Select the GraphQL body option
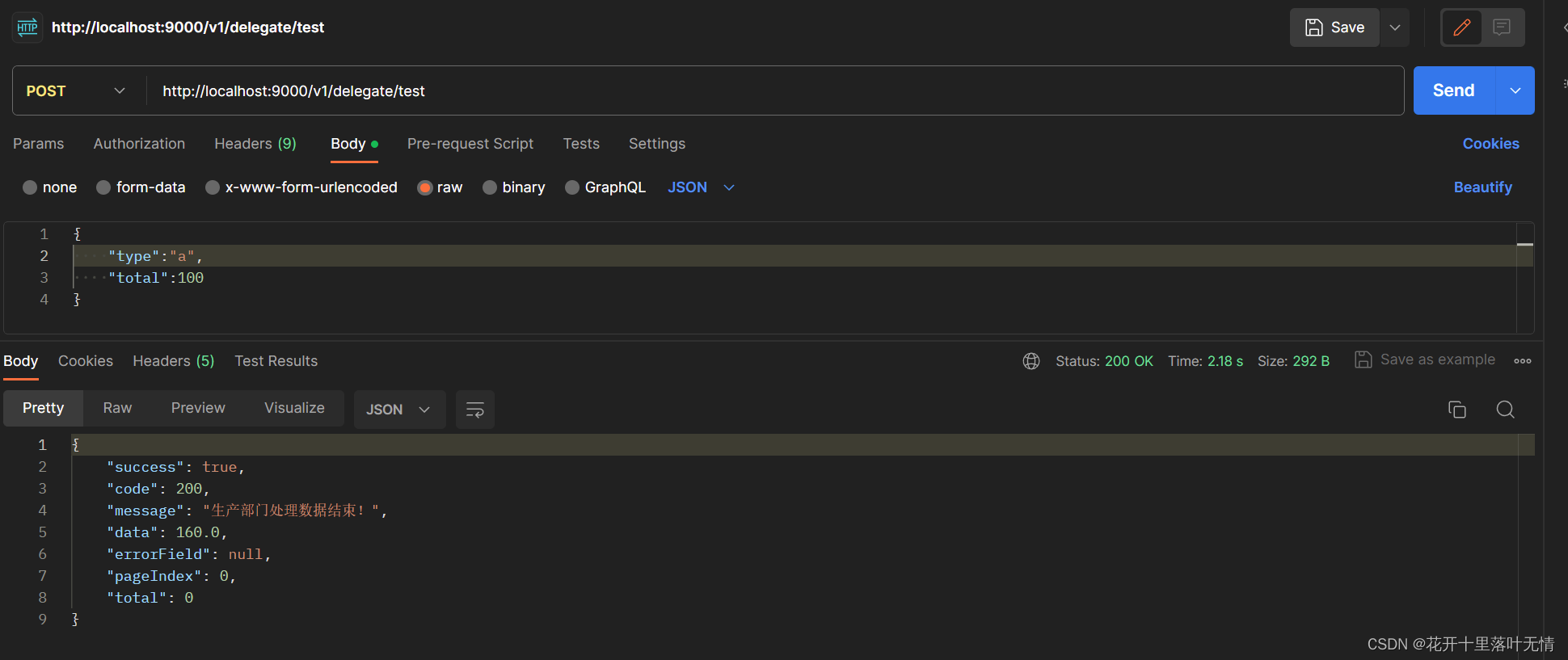1568x660 pixels. 605,187
